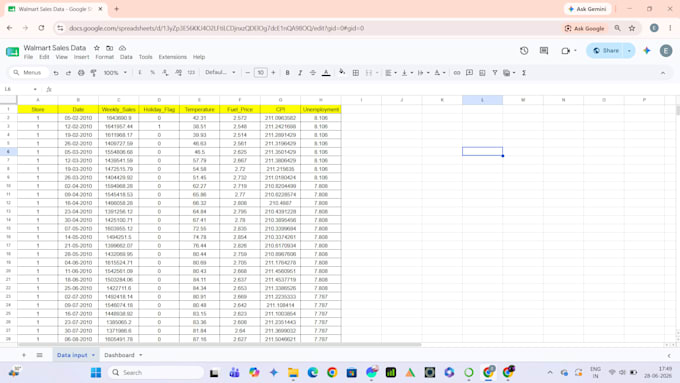680x383 pixels.
Task: Format as currency icon
Action: click(140, 73)
